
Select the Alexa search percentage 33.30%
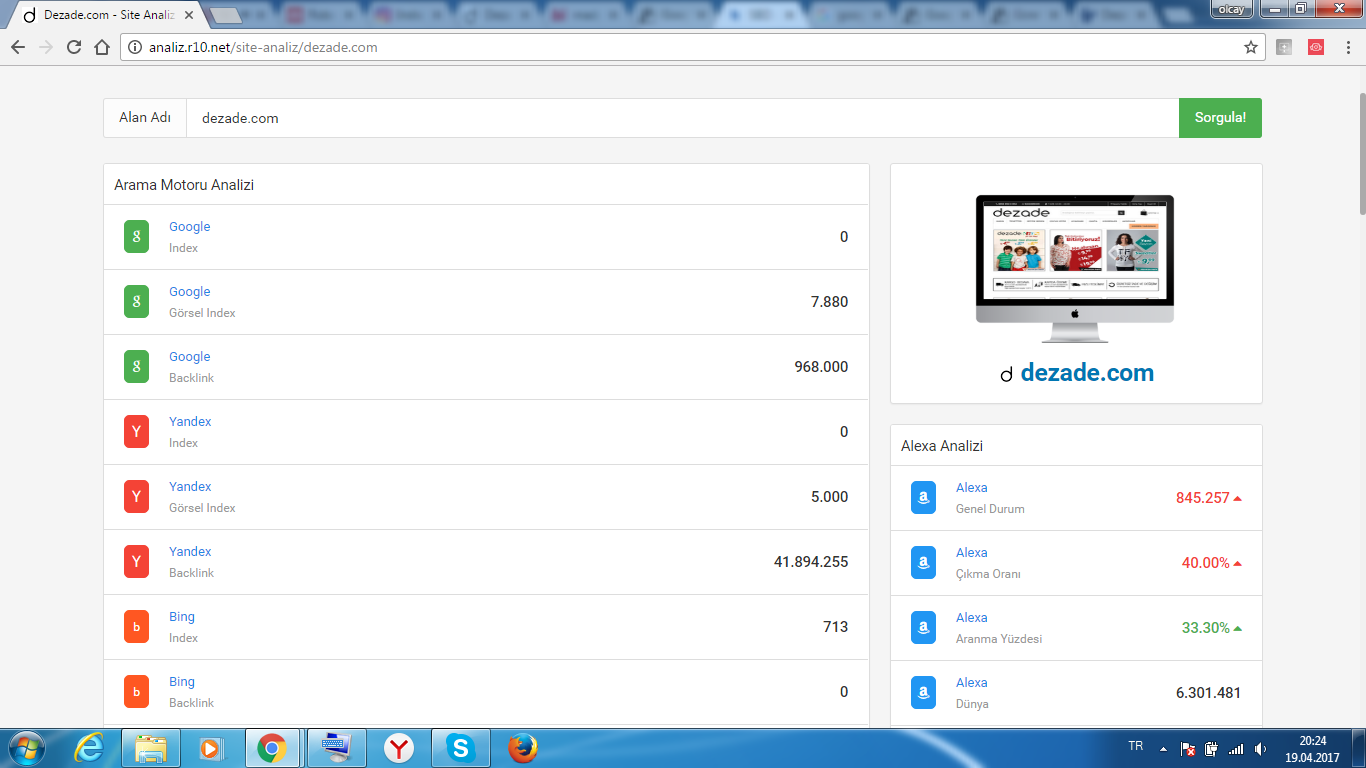tap(1205, 628)
